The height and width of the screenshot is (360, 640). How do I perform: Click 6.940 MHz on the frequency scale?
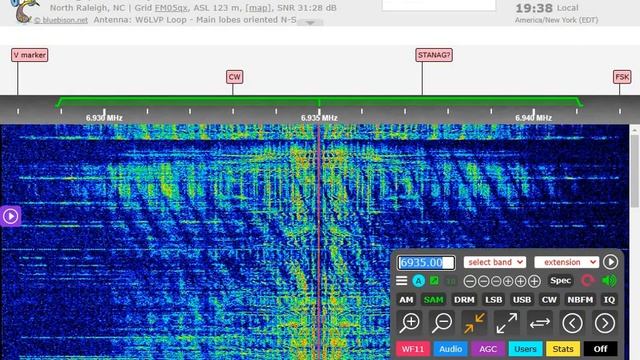[x=533, y=118]
